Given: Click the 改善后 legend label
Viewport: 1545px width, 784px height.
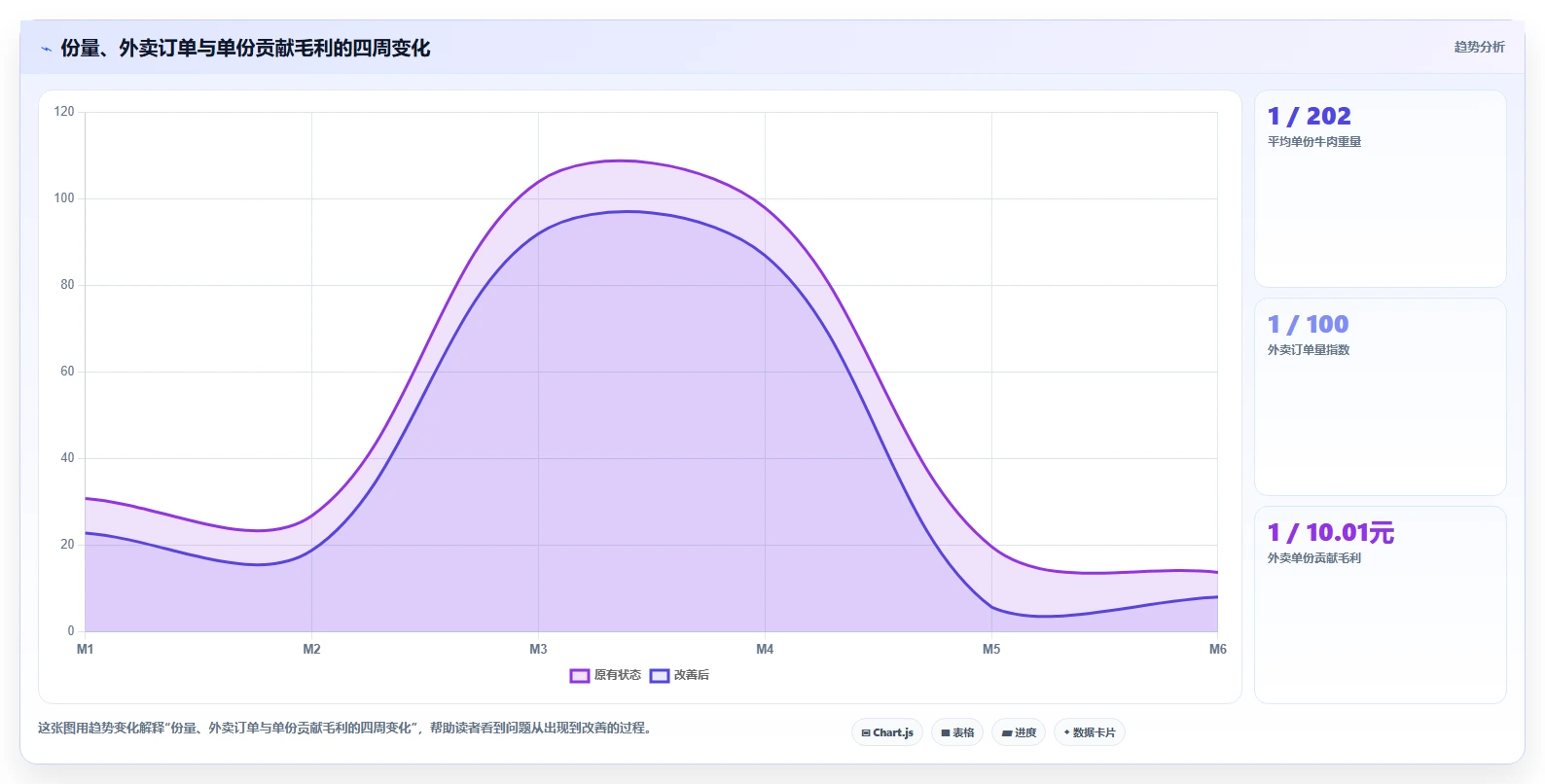Looking at the screenshot, I should click(692, 675).
